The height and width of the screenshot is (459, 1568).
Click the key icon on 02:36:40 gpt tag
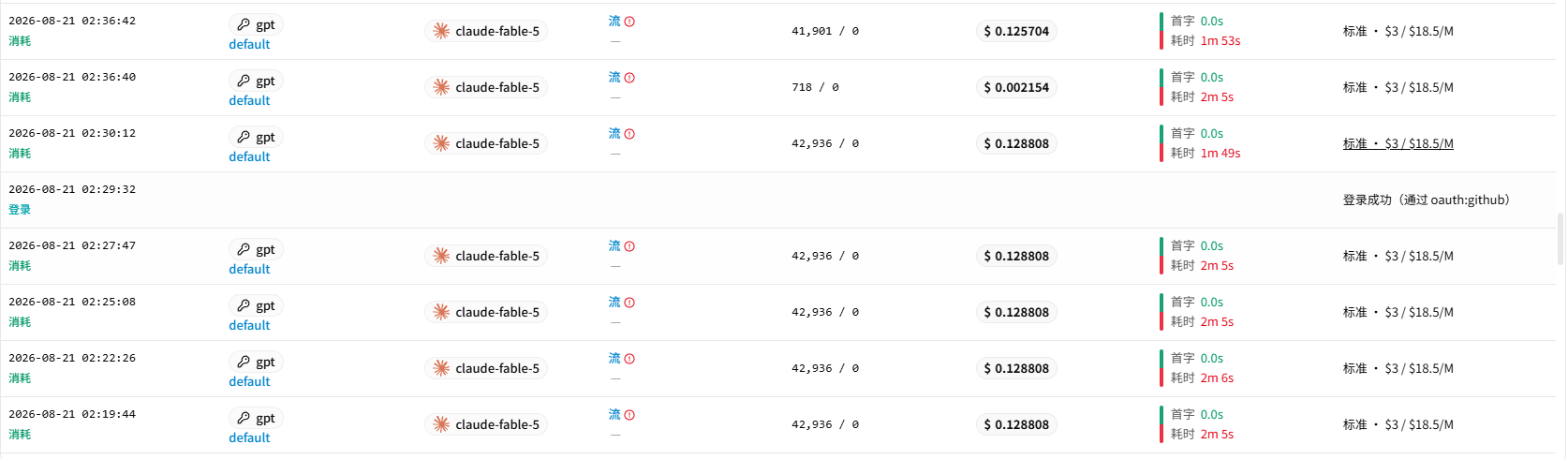[244, 81]
